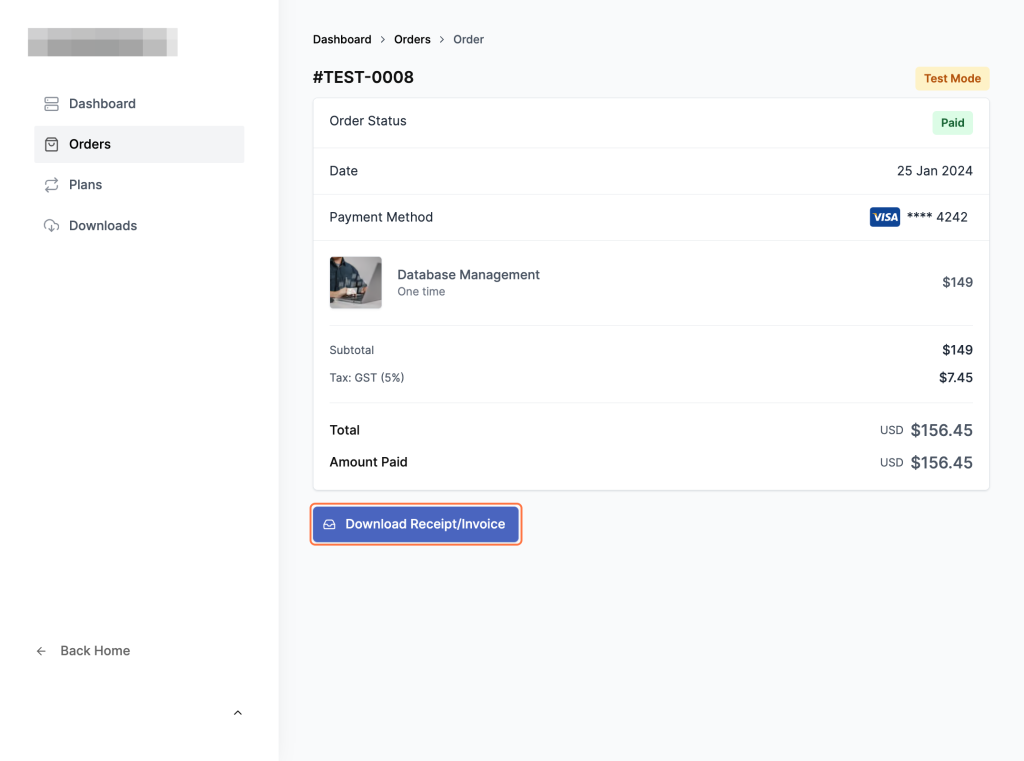Click the Dashboard server icon in sidebar
Image resolution: width=1024 pixels, height=761 pixels.
point(52,104)
